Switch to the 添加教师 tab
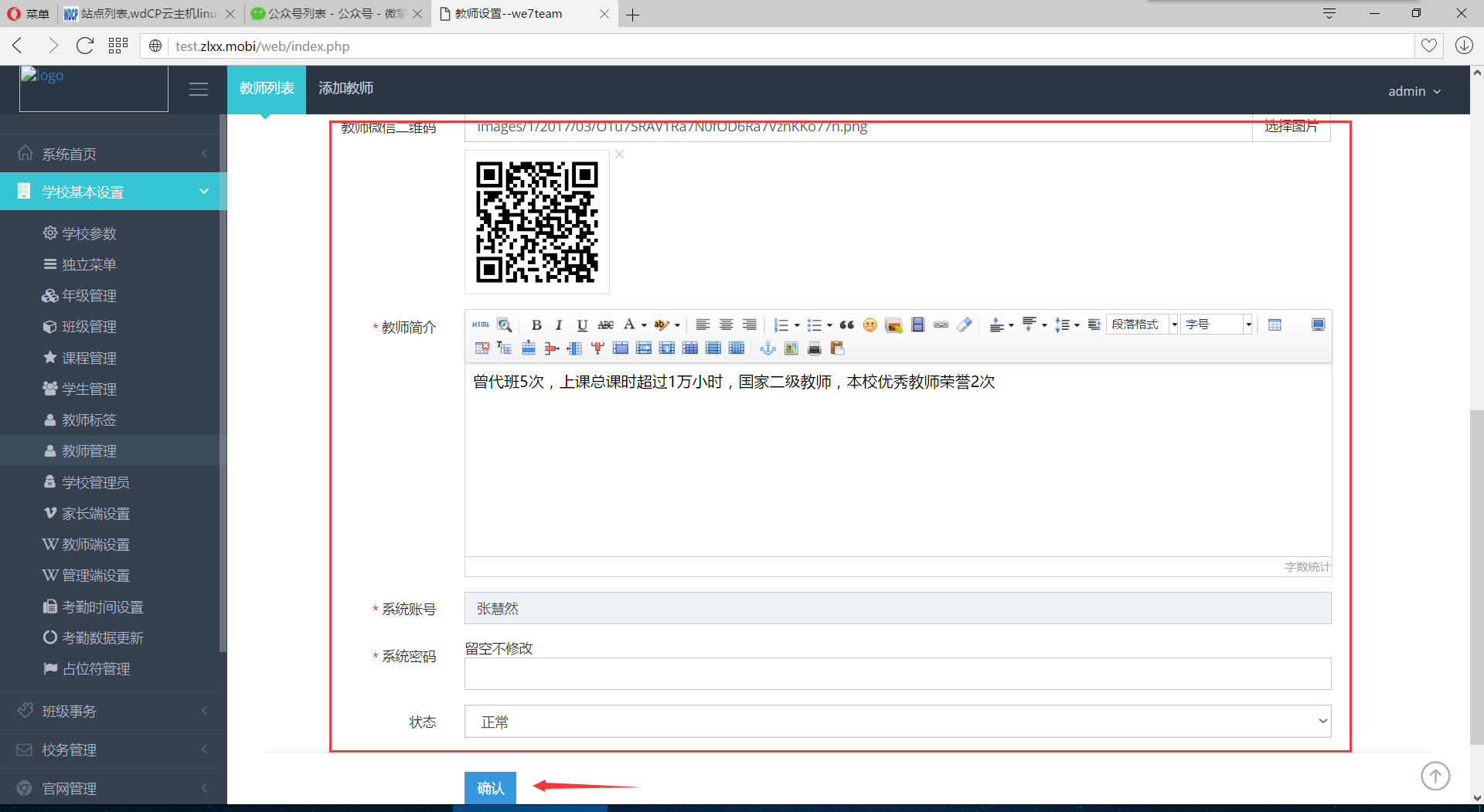 (x=345, y=89)
